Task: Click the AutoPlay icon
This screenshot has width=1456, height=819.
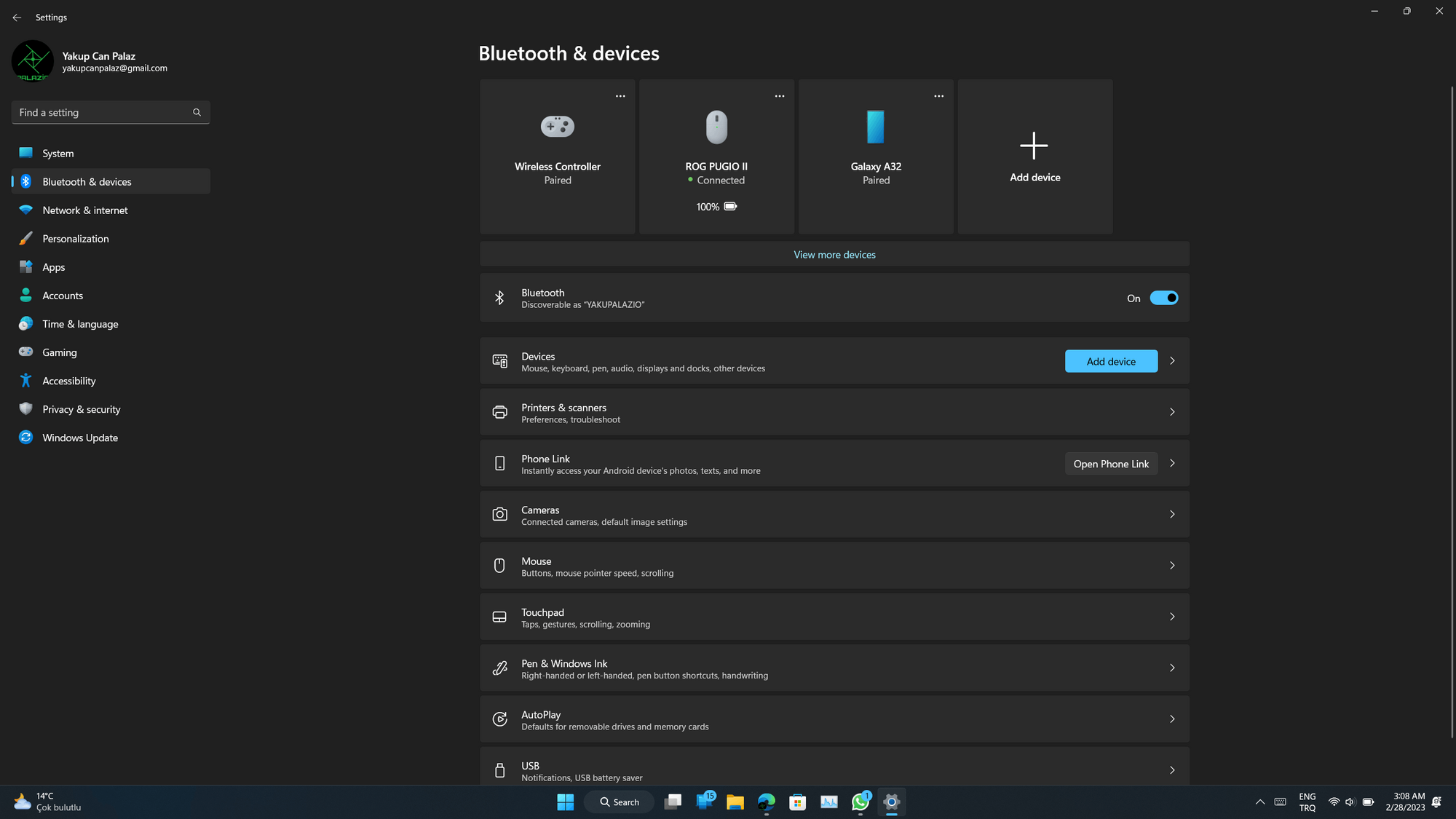Action: coord(499,719)
